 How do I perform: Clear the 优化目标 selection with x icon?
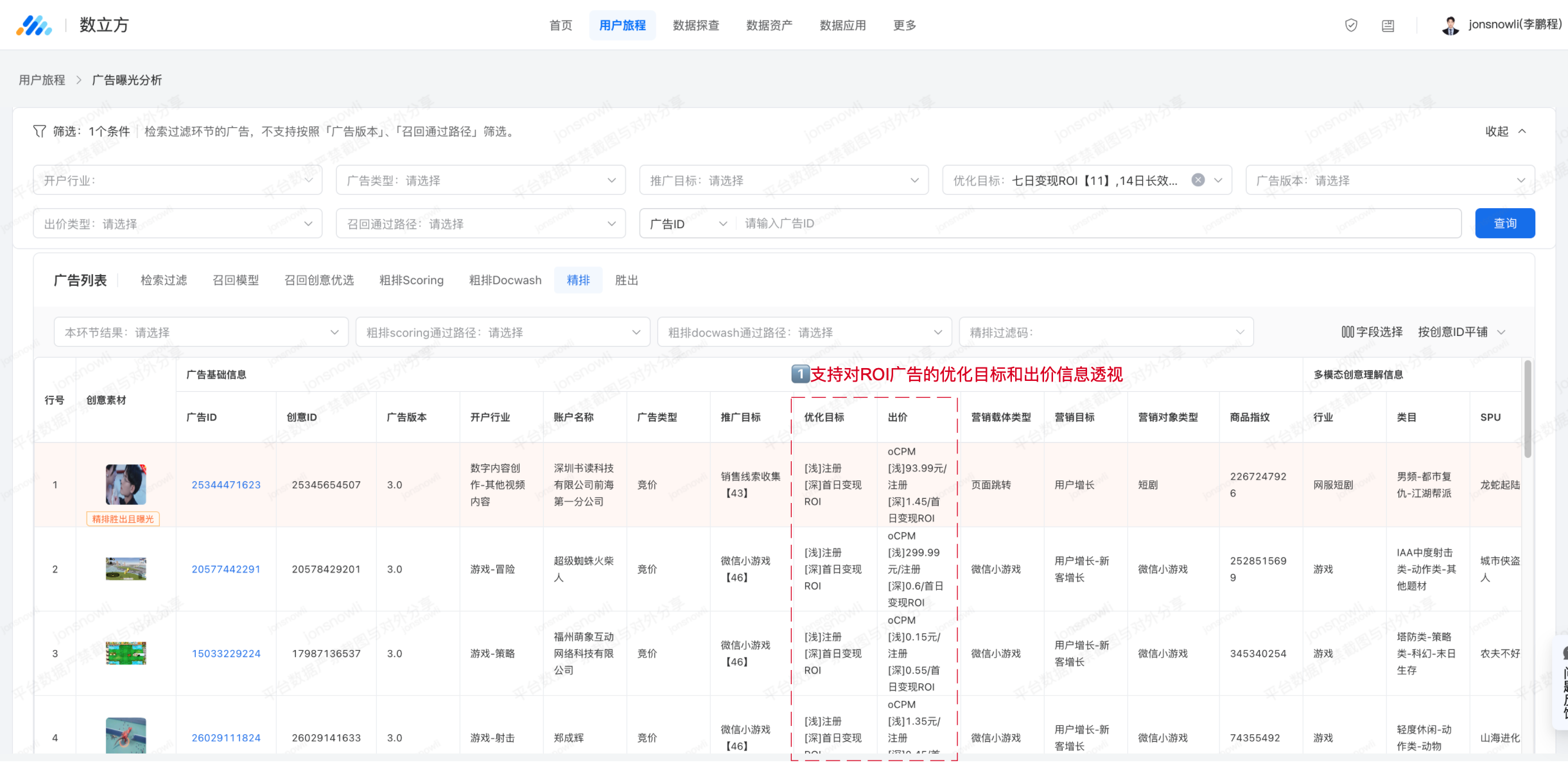(1198, 181)
